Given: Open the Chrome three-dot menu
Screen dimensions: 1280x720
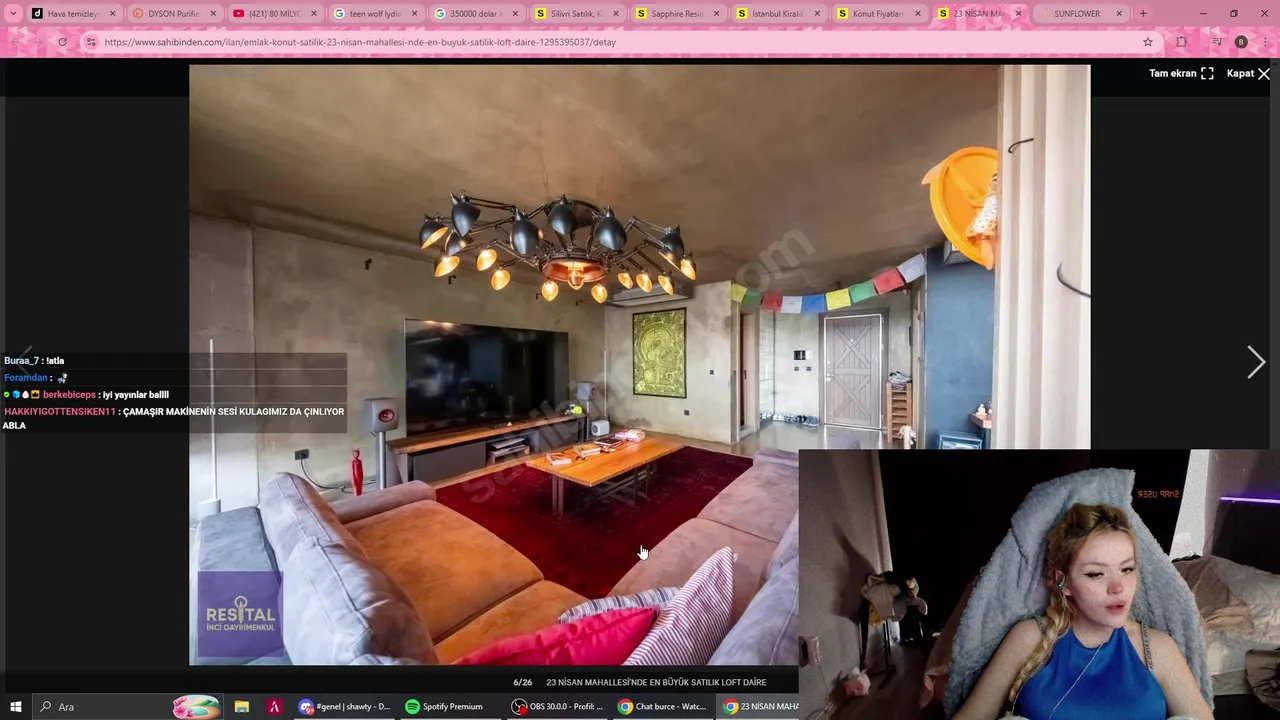Looking at the screenshot, I should tap(1266, 42).
